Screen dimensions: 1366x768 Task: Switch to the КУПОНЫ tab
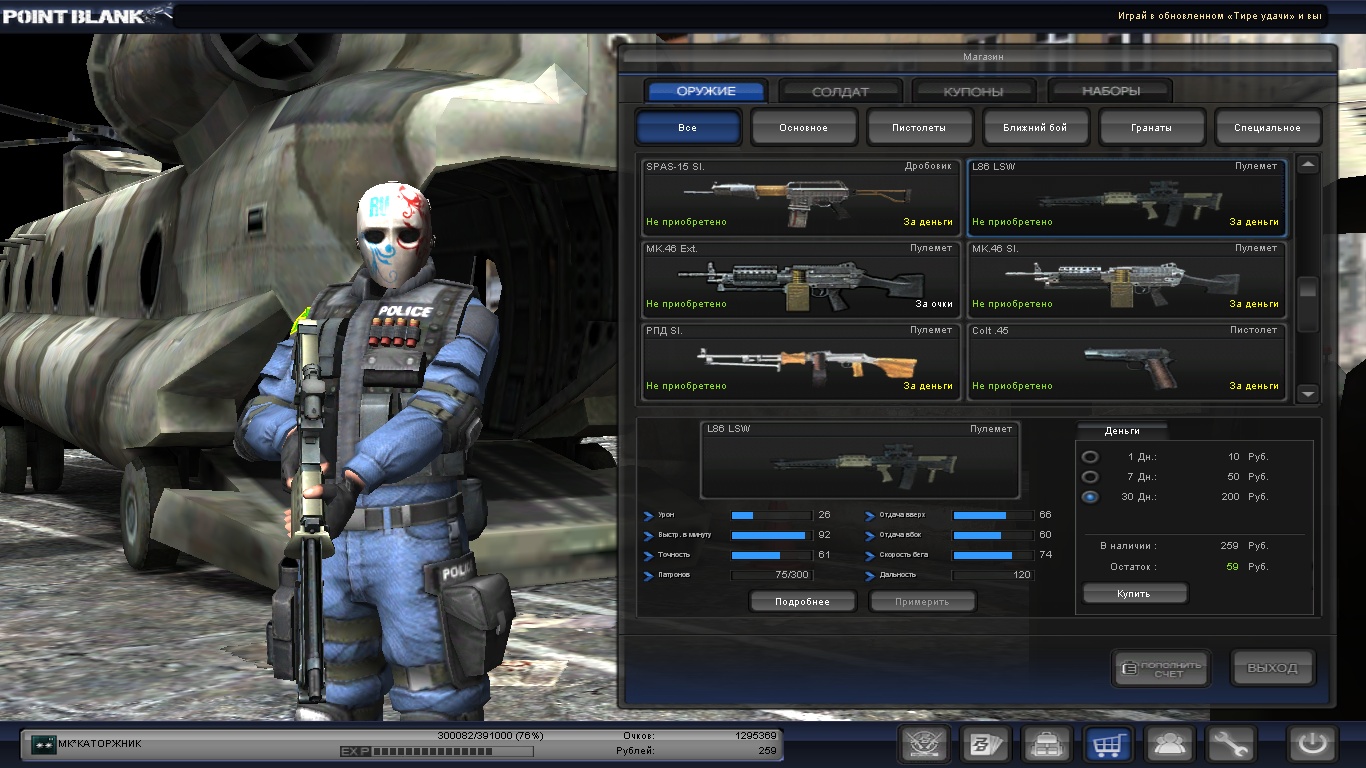(974, 91)
